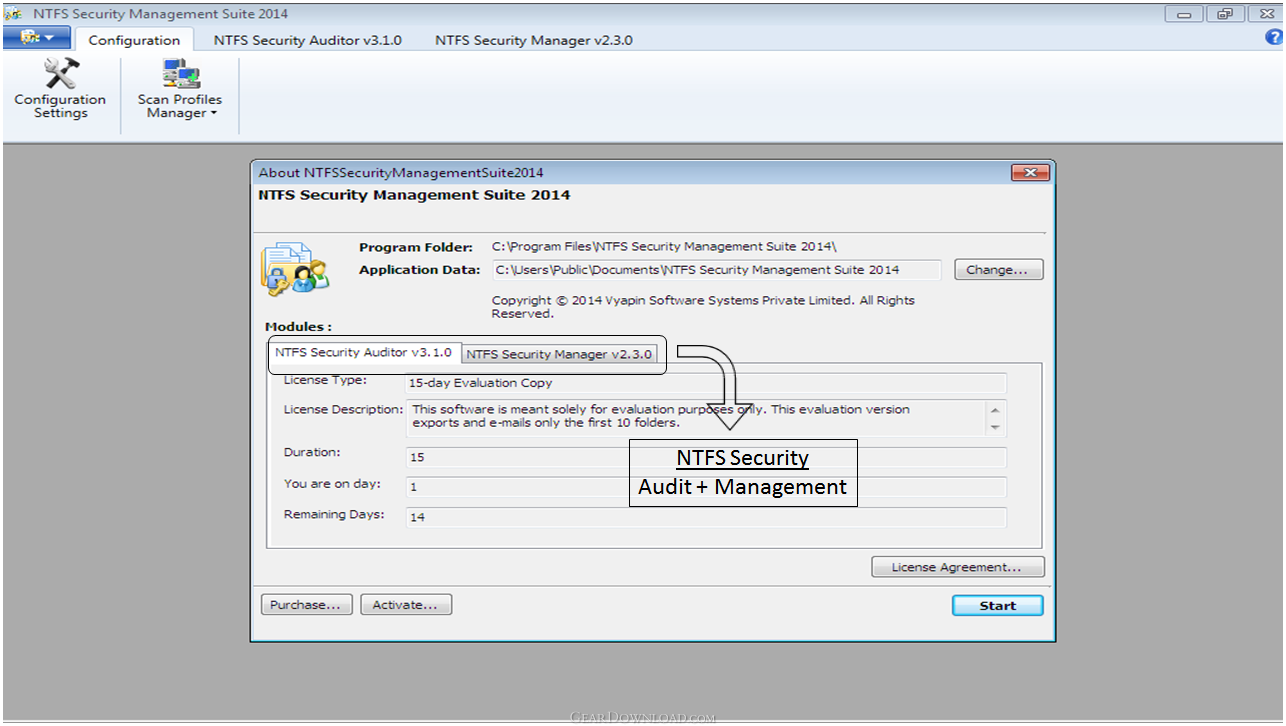The height and width of the screenshot is (726, 1286).
Task: Click the Remaining Days value field
Action: point(705,517)
